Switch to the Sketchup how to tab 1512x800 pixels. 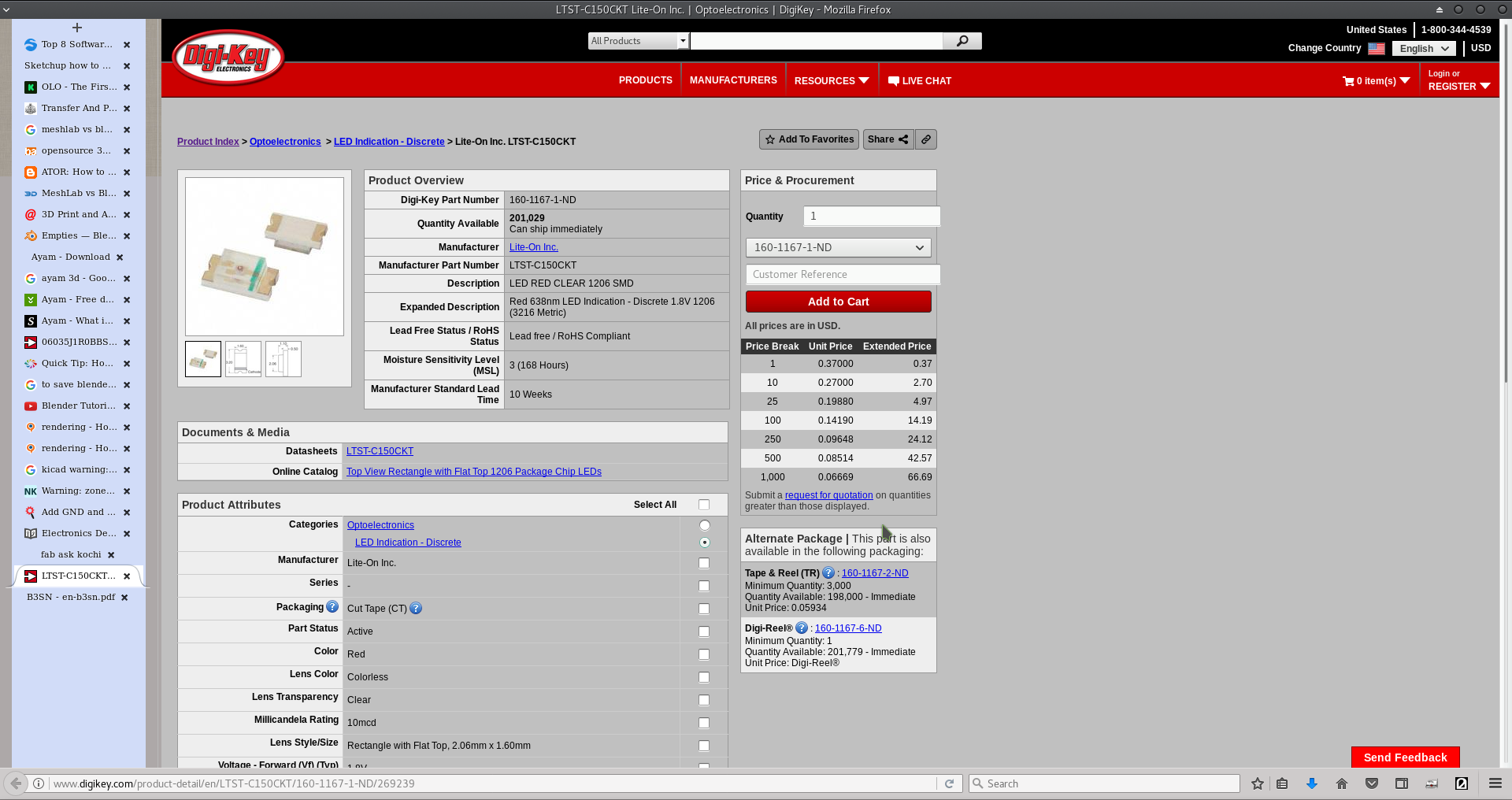68,66
